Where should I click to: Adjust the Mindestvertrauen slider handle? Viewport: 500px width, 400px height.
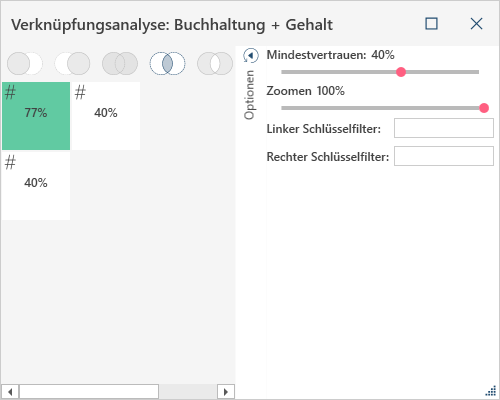pyautogui.click(x=401, y=72)
